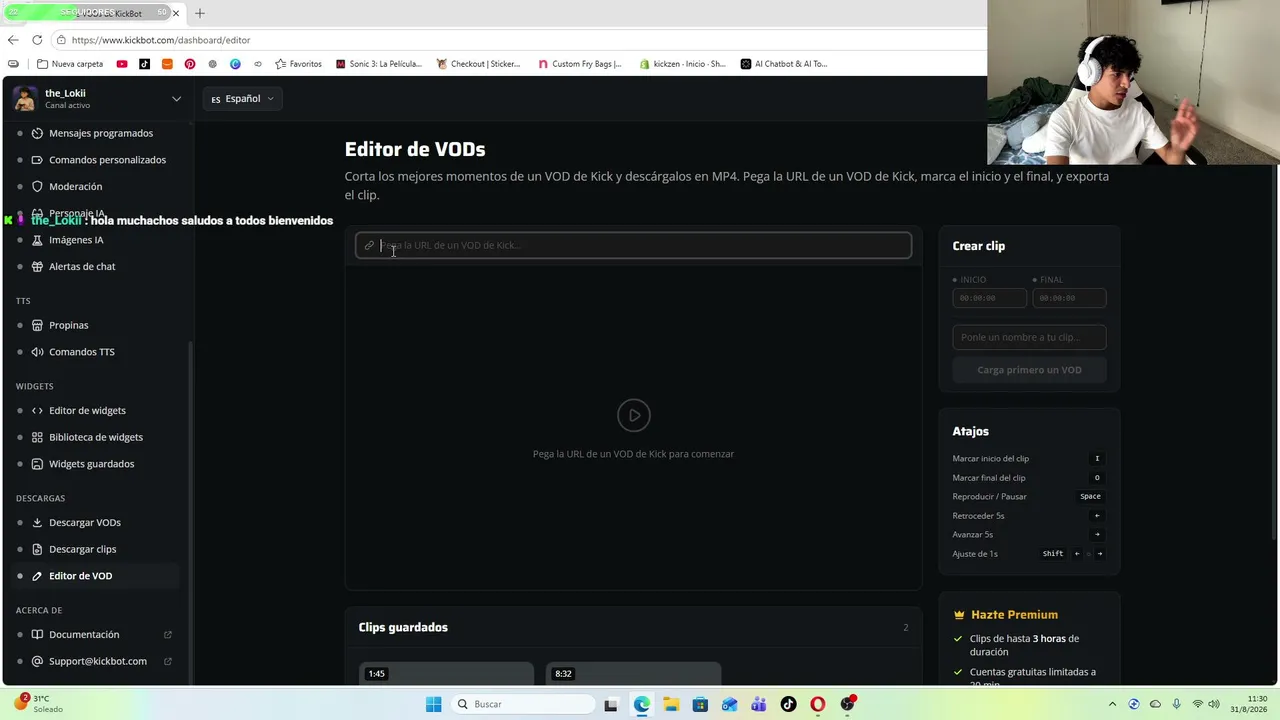Click the taskbar Buscar search box
The width and height of the screenshot is (1280, 720).
[x=522, y=704]
